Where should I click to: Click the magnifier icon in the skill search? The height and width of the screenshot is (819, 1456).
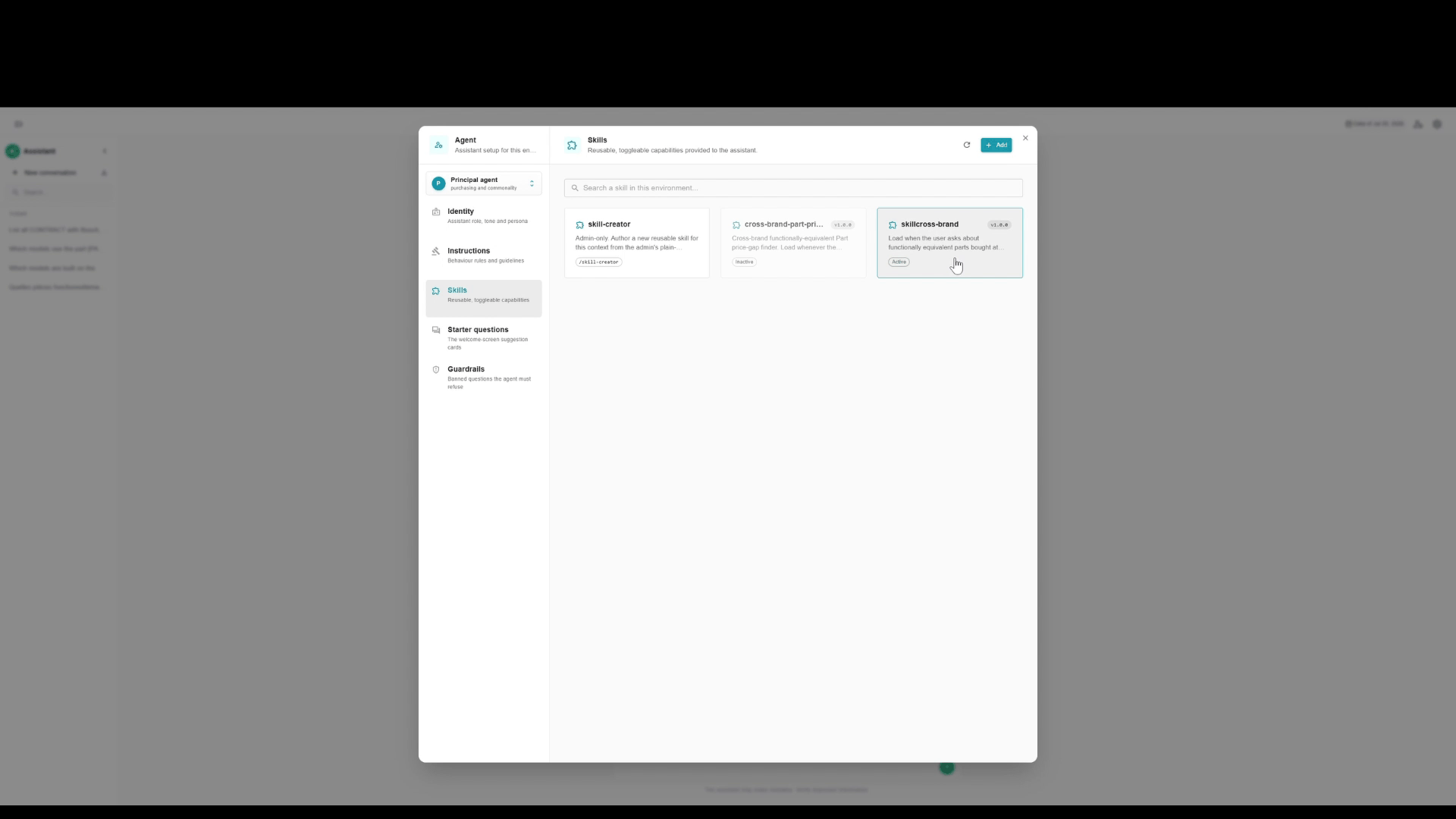tap(575, 188)
